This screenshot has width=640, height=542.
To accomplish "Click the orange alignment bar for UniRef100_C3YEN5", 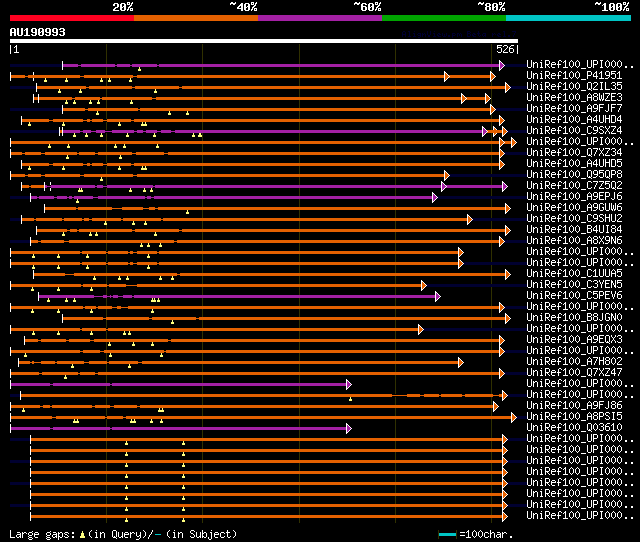I will tap(216, 285).
